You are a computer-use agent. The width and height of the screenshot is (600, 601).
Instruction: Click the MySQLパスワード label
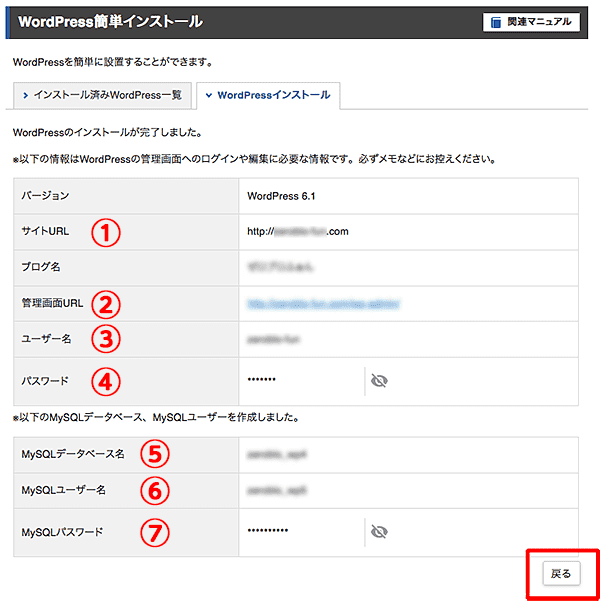click(x=62, y=532)
